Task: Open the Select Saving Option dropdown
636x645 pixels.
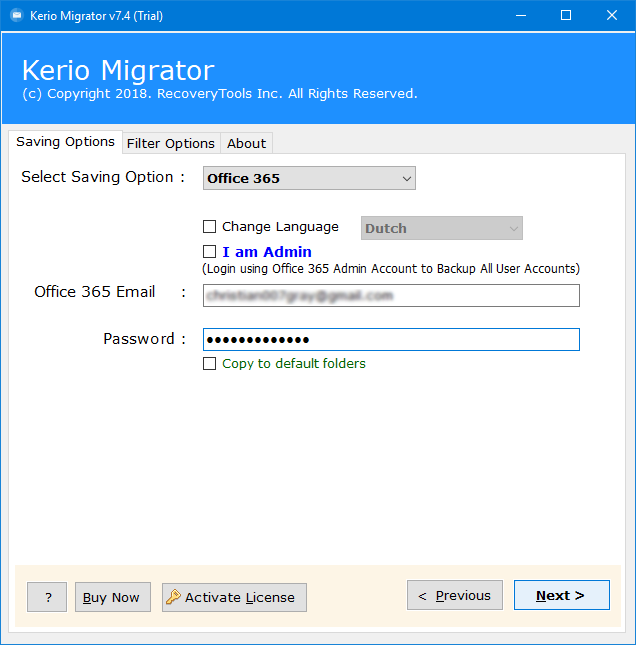Action: (309, 178)
